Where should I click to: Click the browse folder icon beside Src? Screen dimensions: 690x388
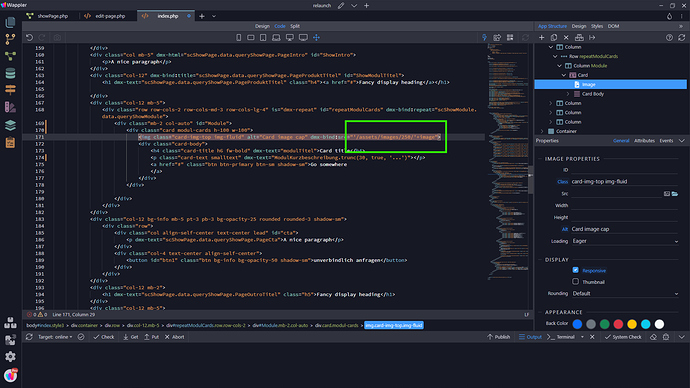pyautogui.click(x=675, y=194)
